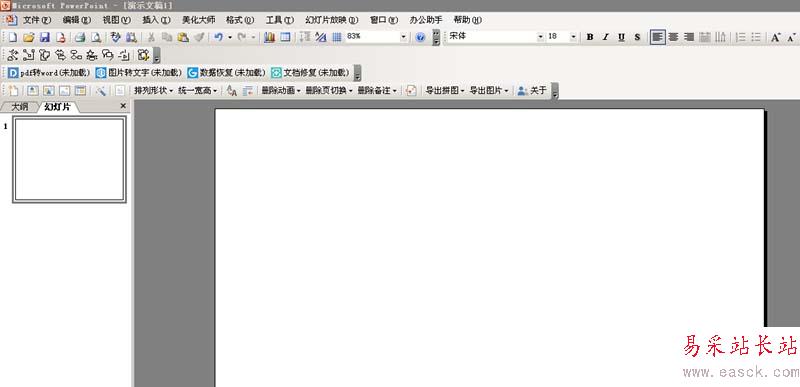The image size is (800, 387).
Task: Toggle Underline formatting
Action: [x=621, y=37]
